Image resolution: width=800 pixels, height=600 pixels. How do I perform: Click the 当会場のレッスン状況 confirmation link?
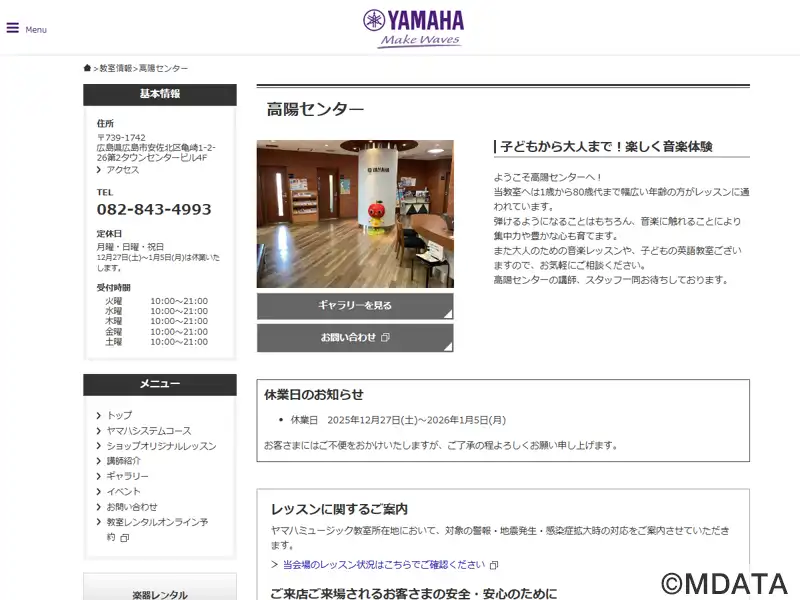383,565
